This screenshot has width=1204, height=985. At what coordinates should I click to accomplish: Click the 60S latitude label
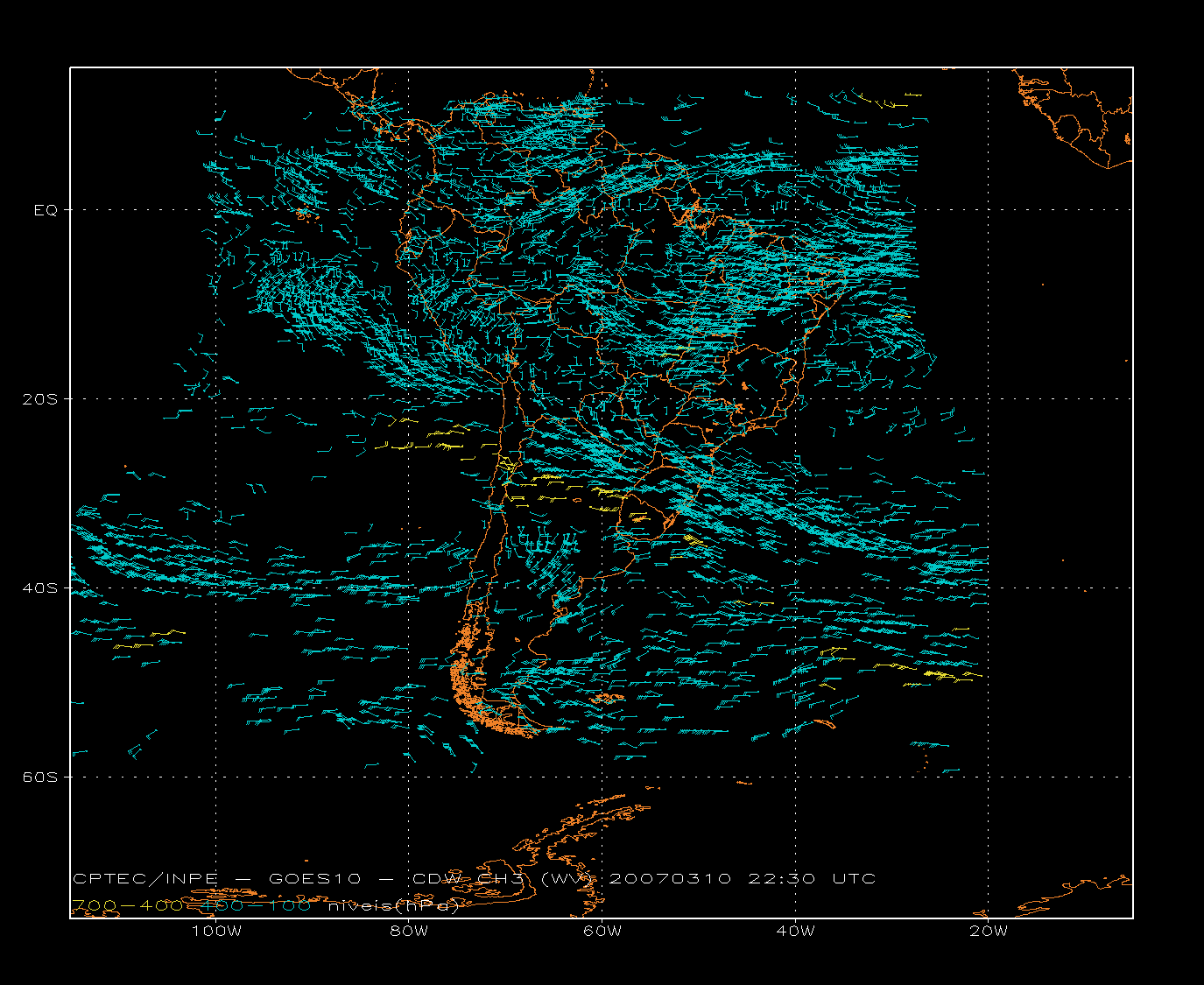tap(39, 777)
